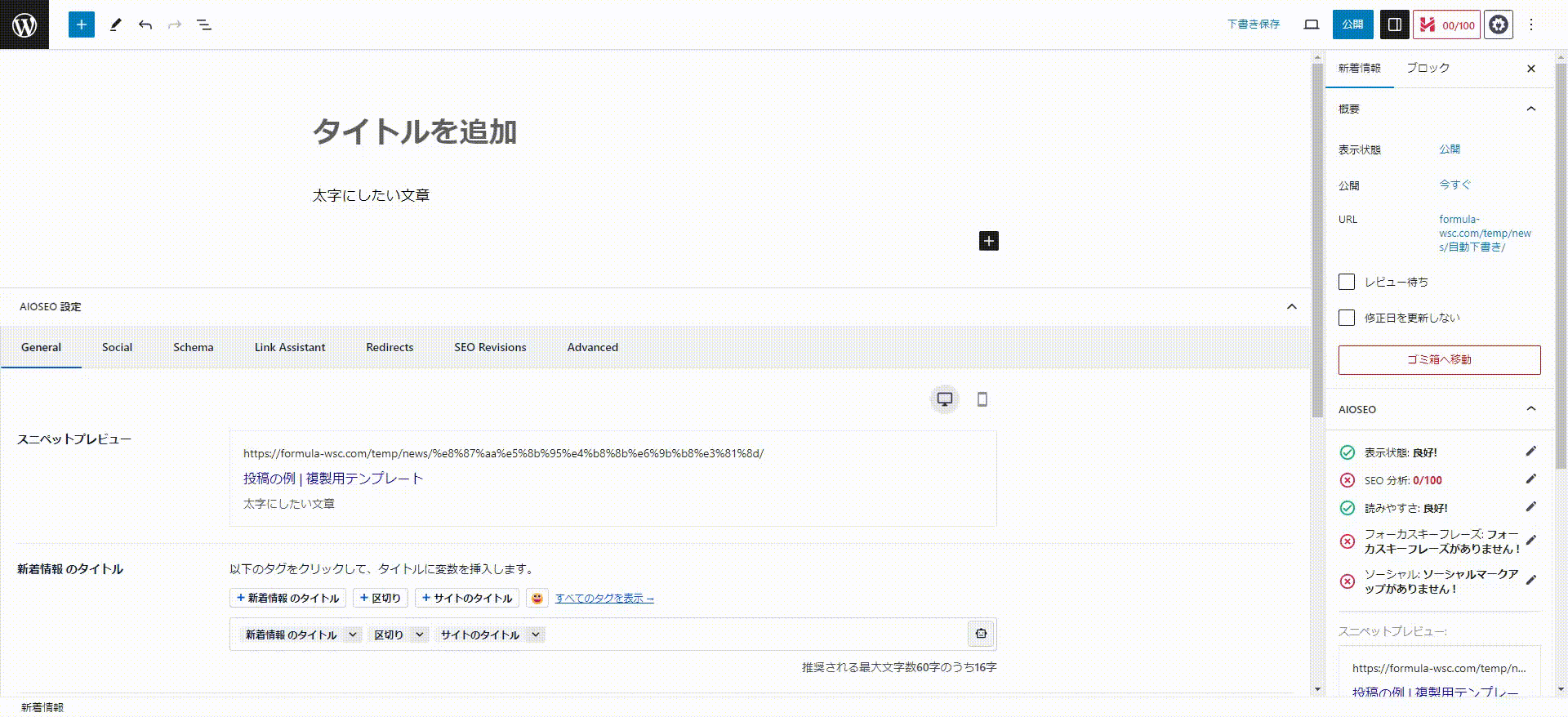Toggle the settings sidebar panel icon
1568x717 pixels.
click(1395, 24)
